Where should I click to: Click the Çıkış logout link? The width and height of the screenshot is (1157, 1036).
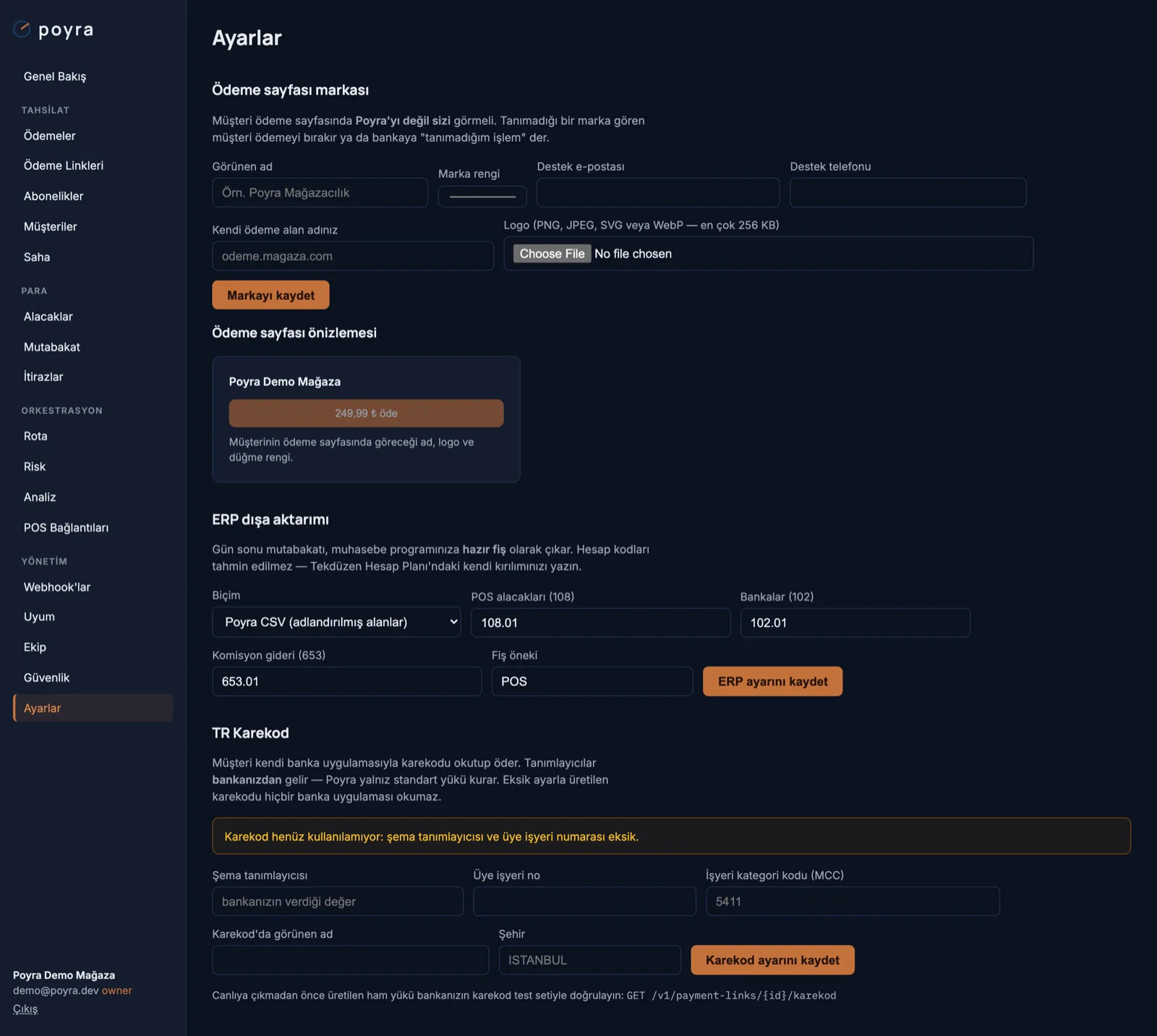pos(25,1009)
